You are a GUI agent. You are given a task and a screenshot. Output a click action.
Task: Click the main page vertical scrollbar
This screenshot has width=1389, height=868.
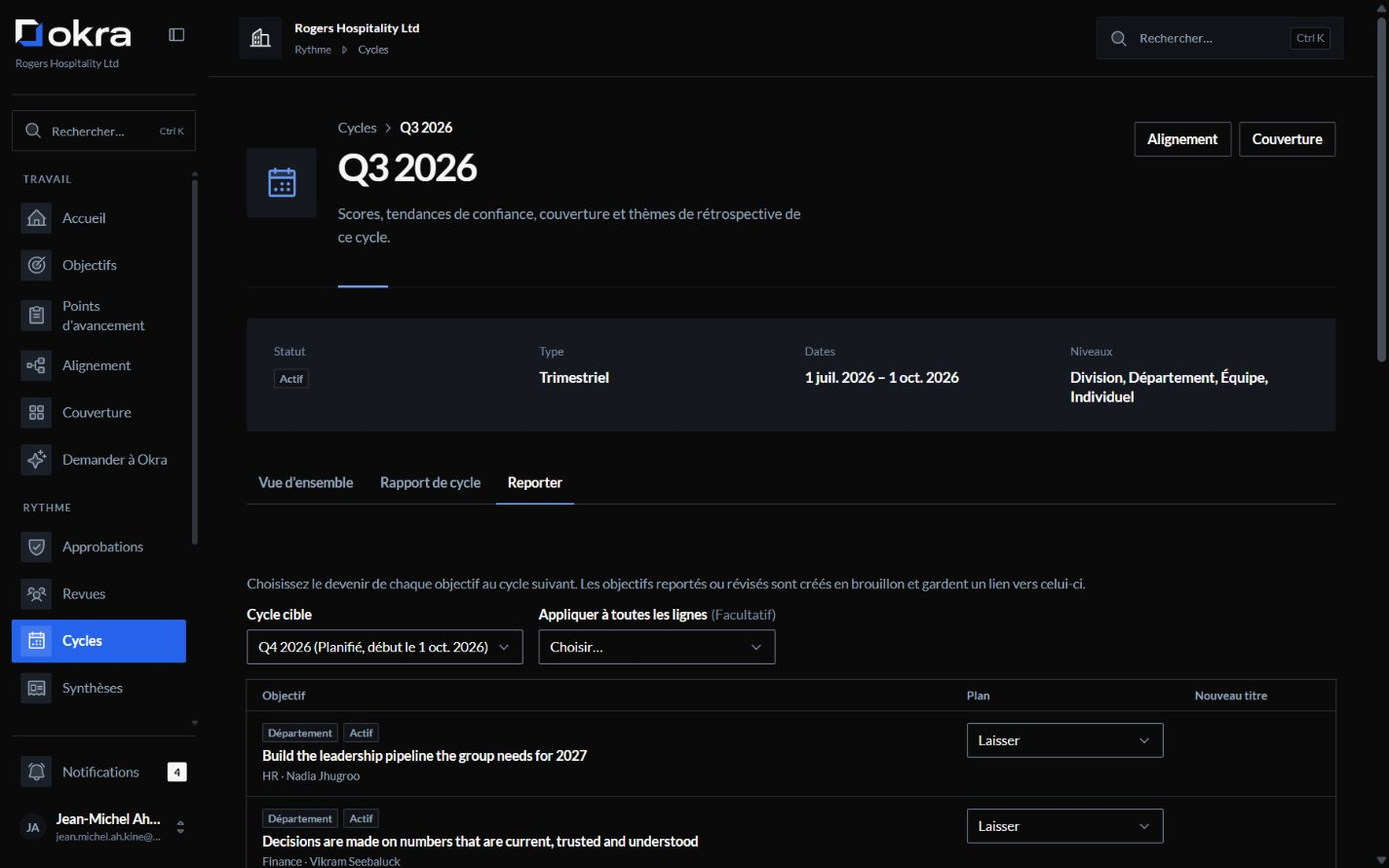pyautogui.click(x=1381, y=190)
